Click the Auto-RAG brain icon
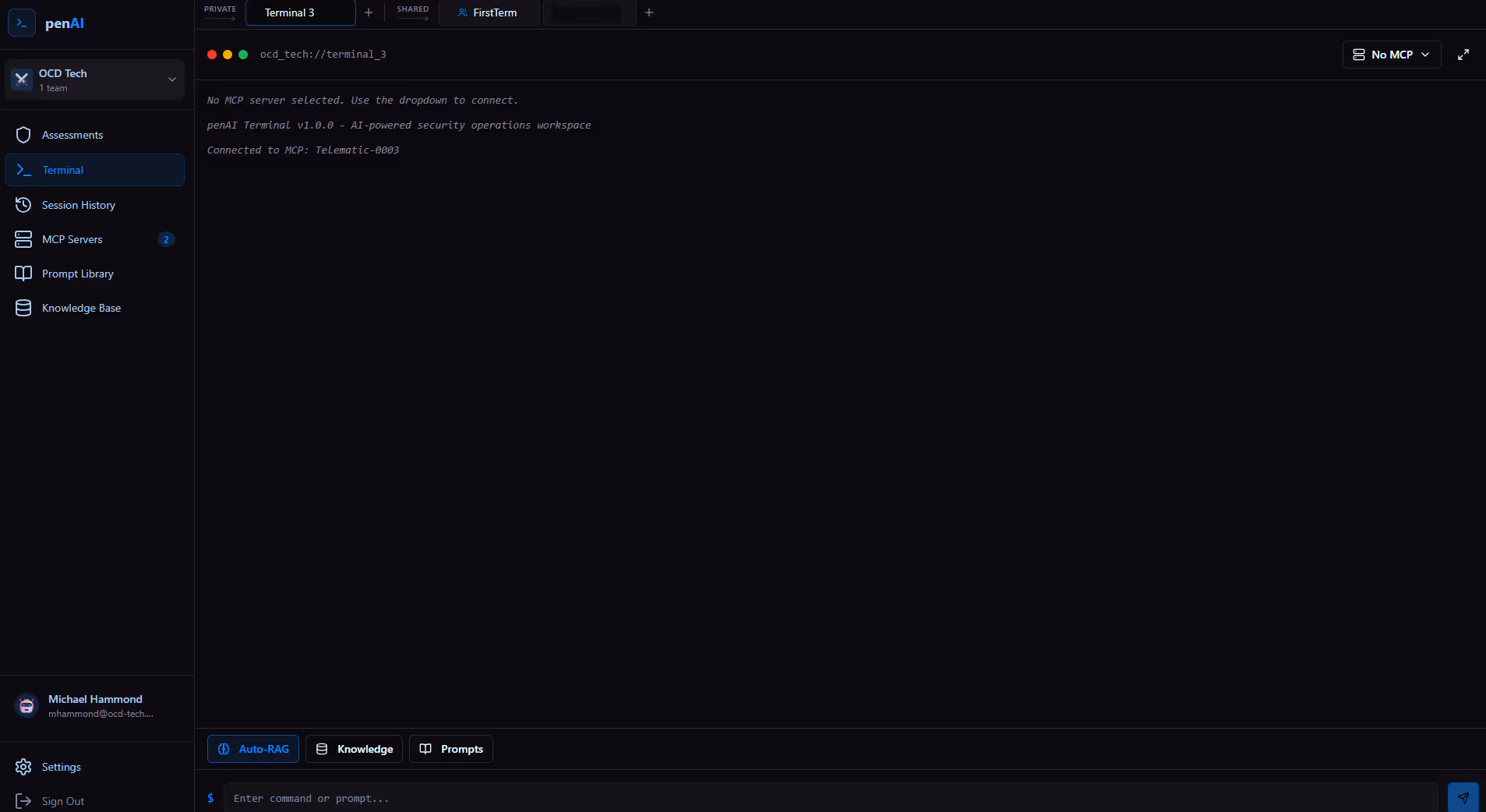 [x=224, y=749]
